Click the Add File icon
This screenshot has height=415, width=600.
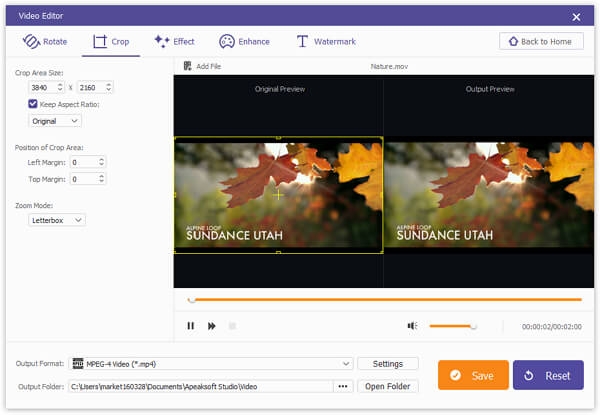pyautogui.click(x=188, y=66)
